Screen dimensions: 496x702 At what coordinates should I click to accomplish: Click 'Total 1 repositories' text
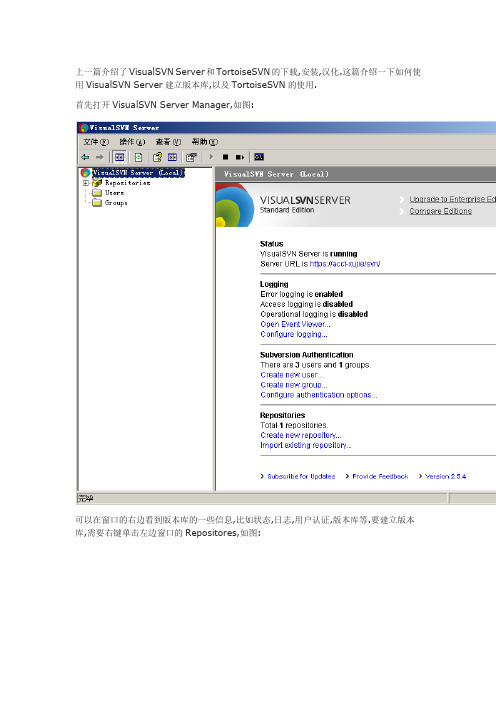pos(294,425)
